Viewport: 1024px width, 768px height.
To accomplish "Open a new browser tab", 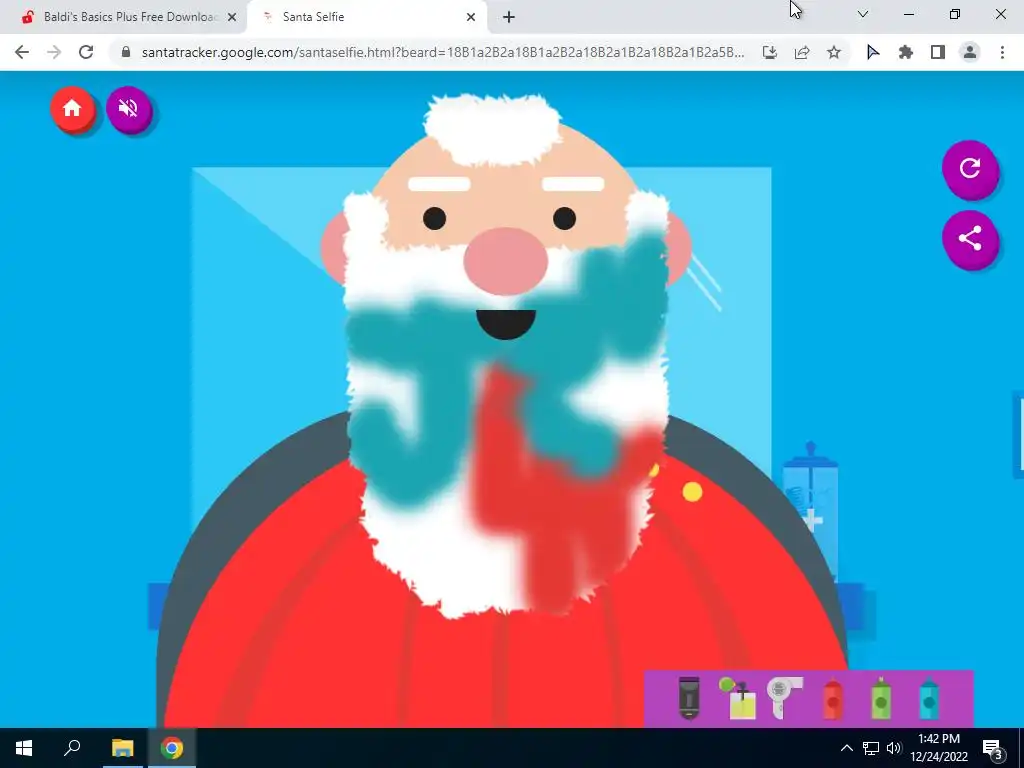I will (509, 17).
